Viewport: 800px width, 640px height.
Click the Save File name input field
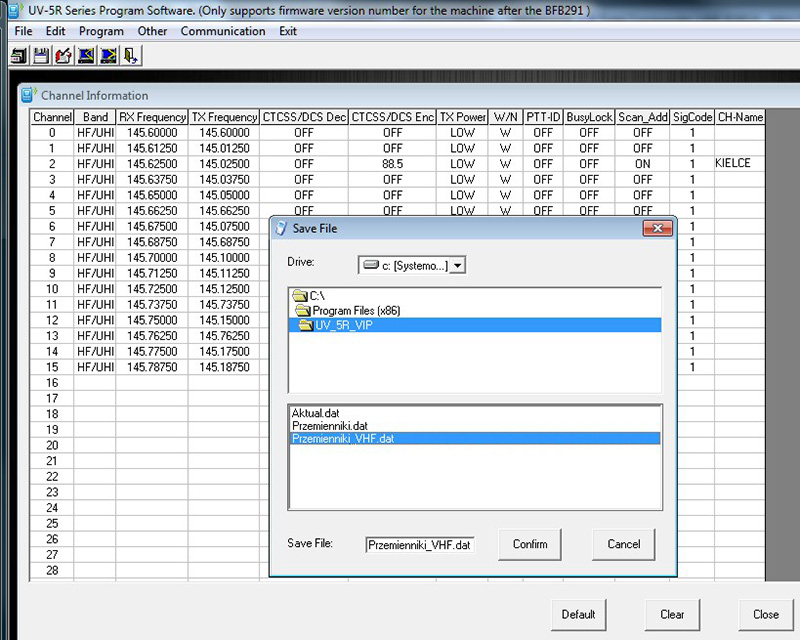point(419,545)
